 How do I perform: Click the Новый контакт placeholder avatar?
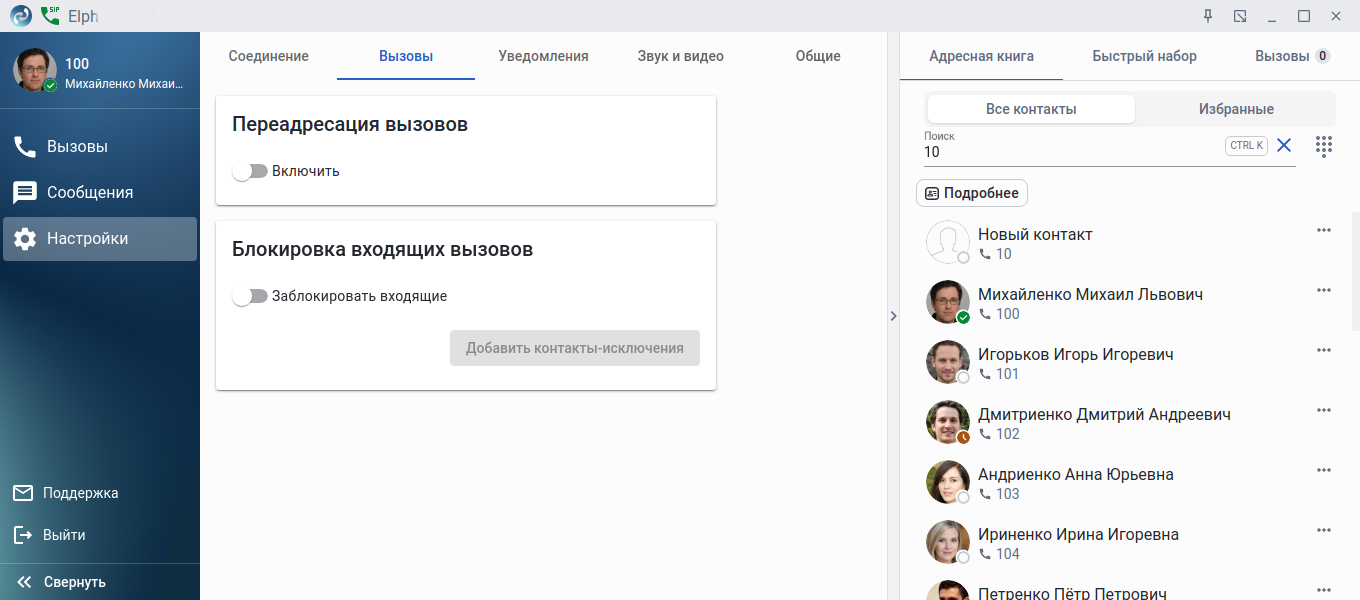(x=948, y=242)
